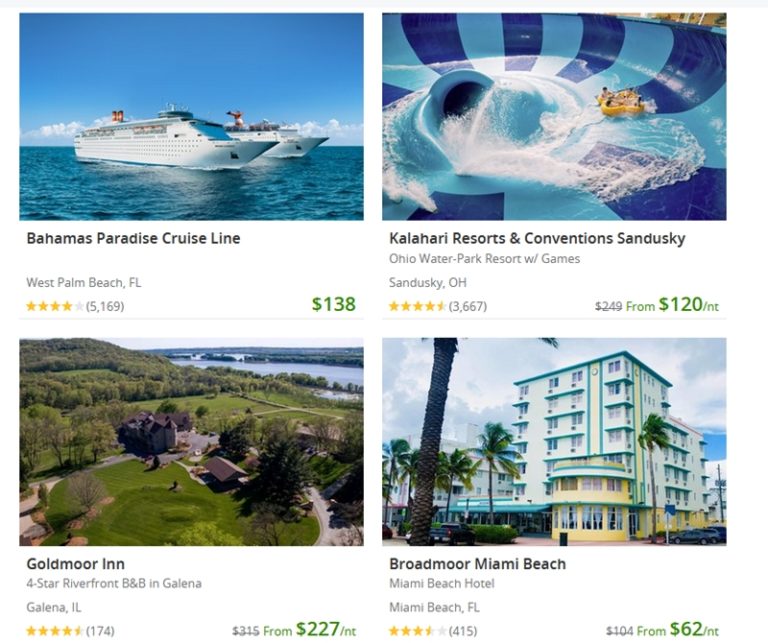Click the Ohio Water-Park Resort w/ Games subtitle
Image resolution: width=768 pixels, height=643 pixels.
(x=484, y=259)
